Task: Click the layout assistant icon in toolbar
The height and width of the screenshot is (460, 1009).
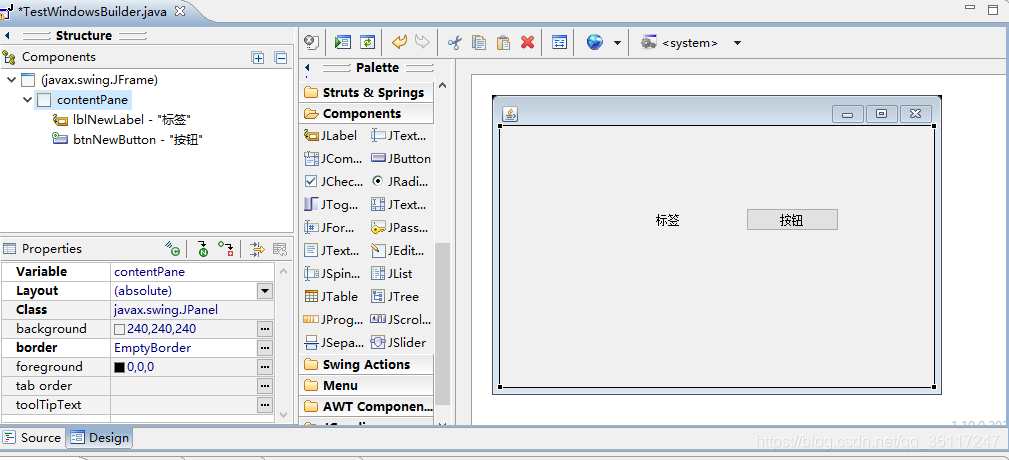Action: pos(560,42)
